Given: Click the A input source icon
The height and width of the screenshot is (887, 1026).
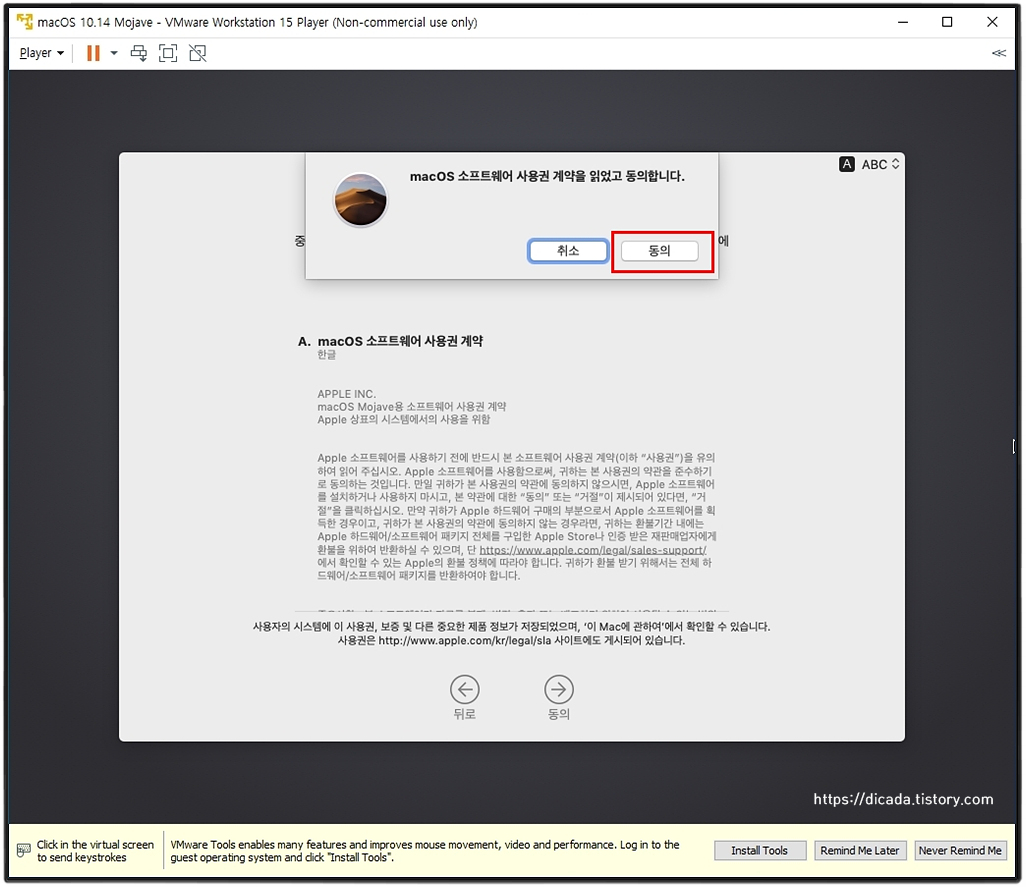Looking at the screenshot, I should pyautogui.click(x=847, y=165).
